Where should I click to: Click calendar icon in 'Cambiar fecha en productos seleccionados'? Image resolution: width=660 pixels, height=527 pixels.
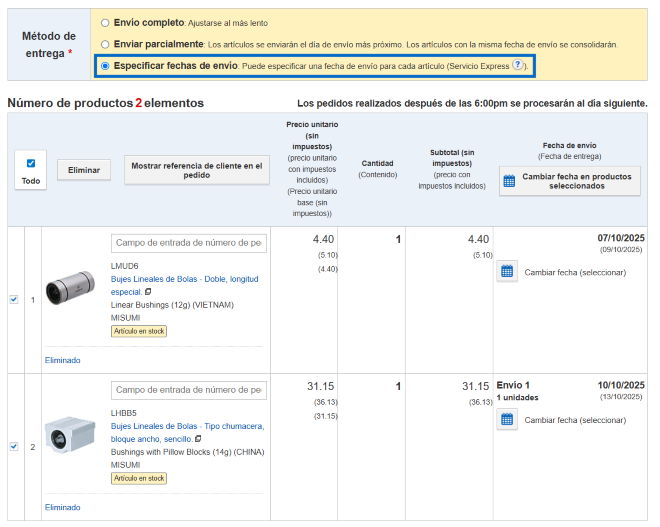(509, 181)
